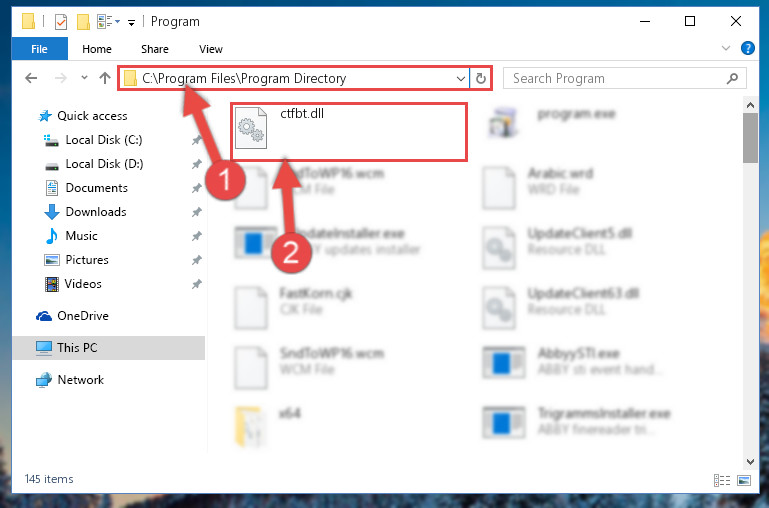Click the ctfbt.dll gear file icon
Image resolution: width=769 pixels, height=508 pixels.
tap(251, 128)
